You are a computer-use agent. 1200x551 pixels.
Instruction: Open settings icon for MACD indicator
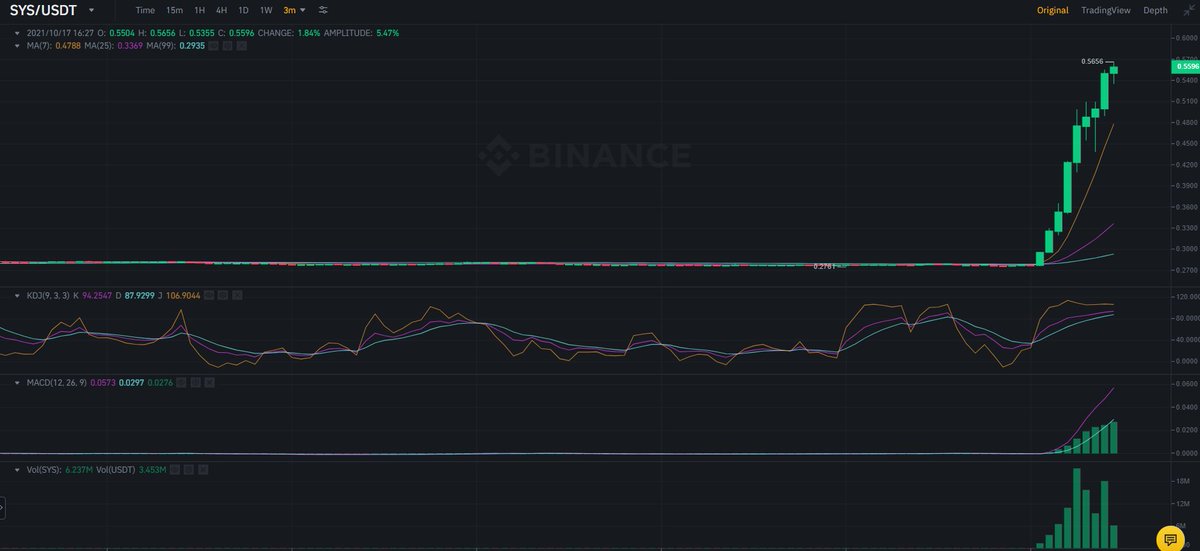pyautogui.click(x=195, y=383)
